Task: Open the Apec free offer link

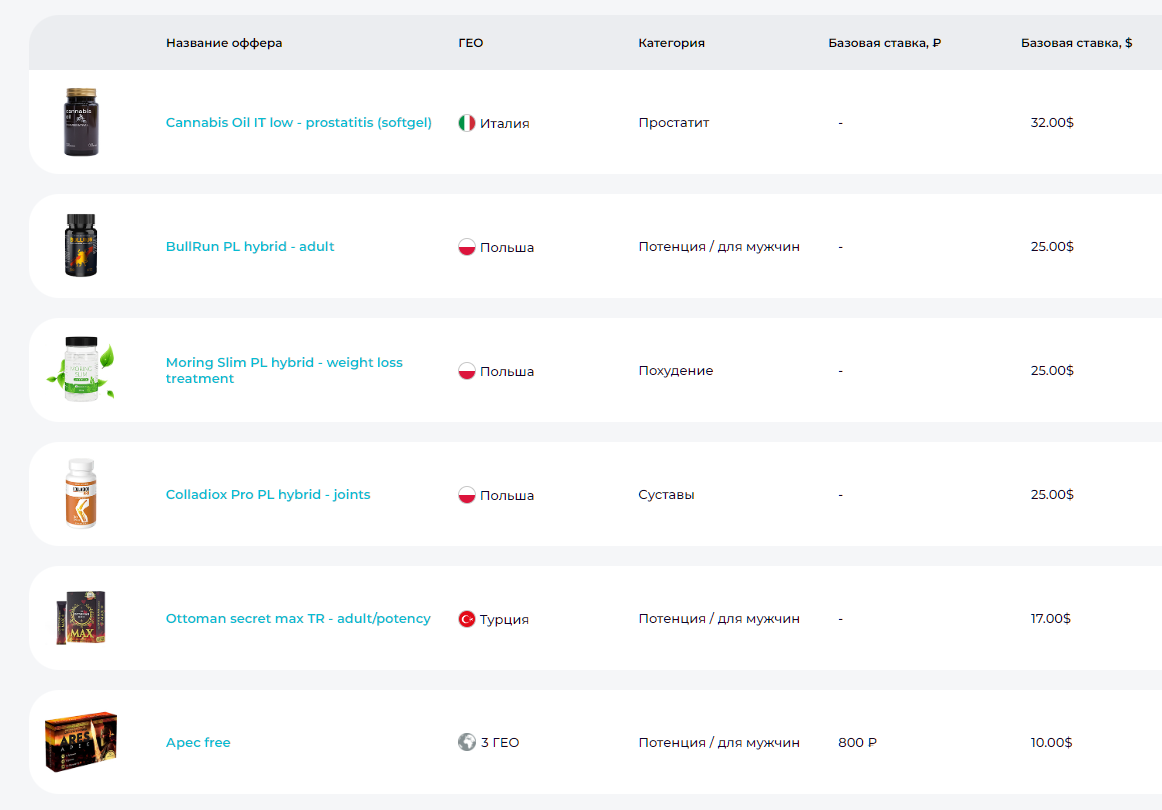Action: click(x=198, y=743)
